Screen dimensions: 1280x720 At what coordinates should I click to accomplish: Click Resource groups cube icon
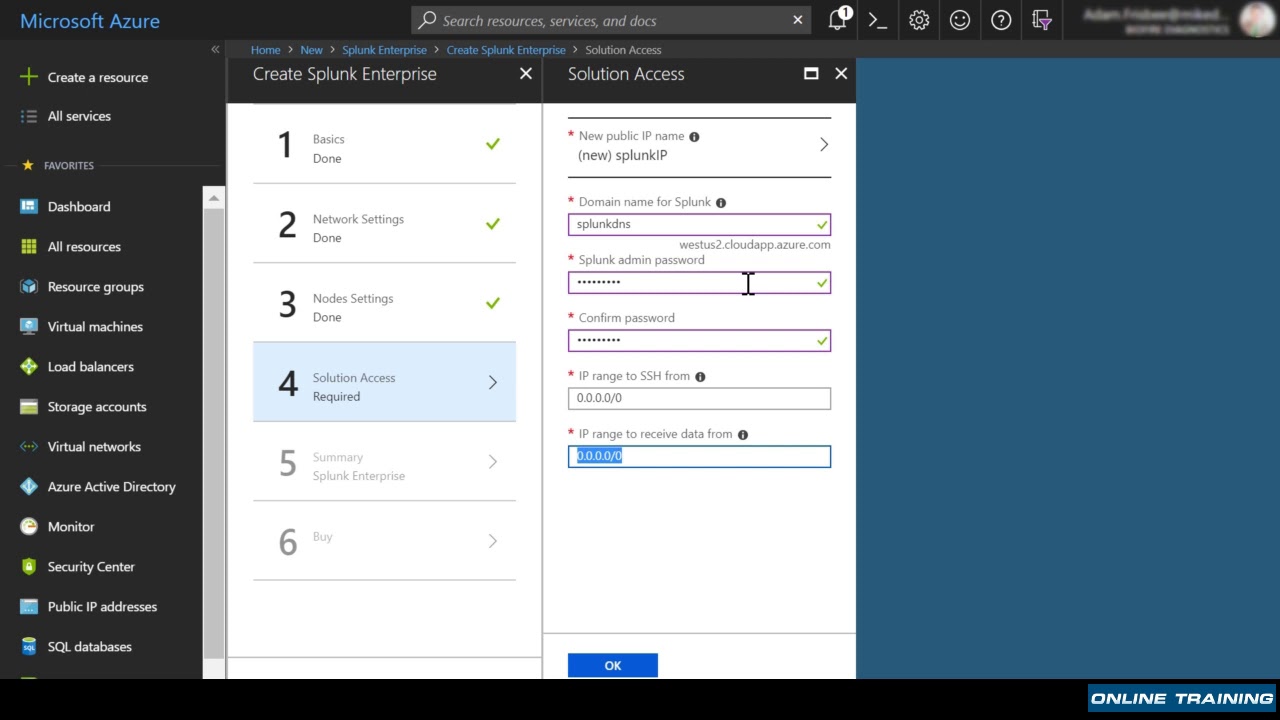coord(29,286)
